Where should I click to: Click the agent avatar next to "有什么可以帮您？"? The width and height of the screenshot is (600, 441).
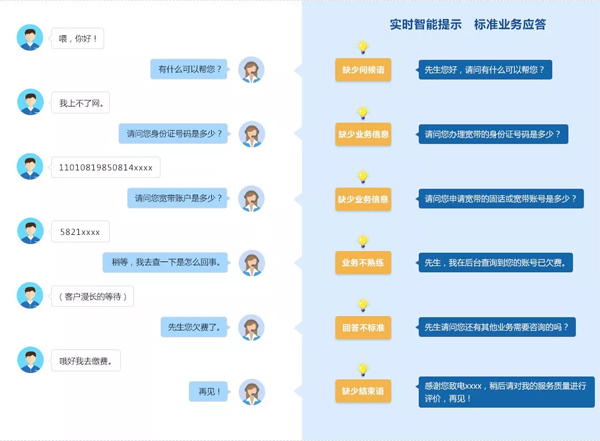tap(252, 70)
